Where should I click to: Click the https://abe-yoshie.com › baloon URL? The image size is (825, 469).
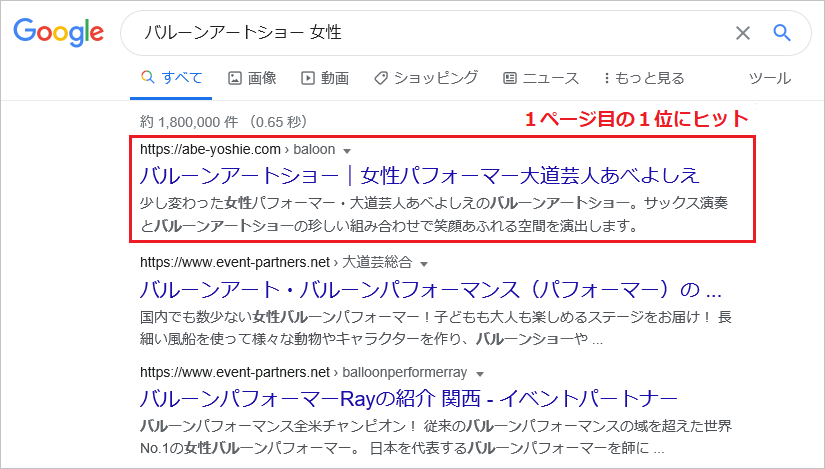coord(237,149)
